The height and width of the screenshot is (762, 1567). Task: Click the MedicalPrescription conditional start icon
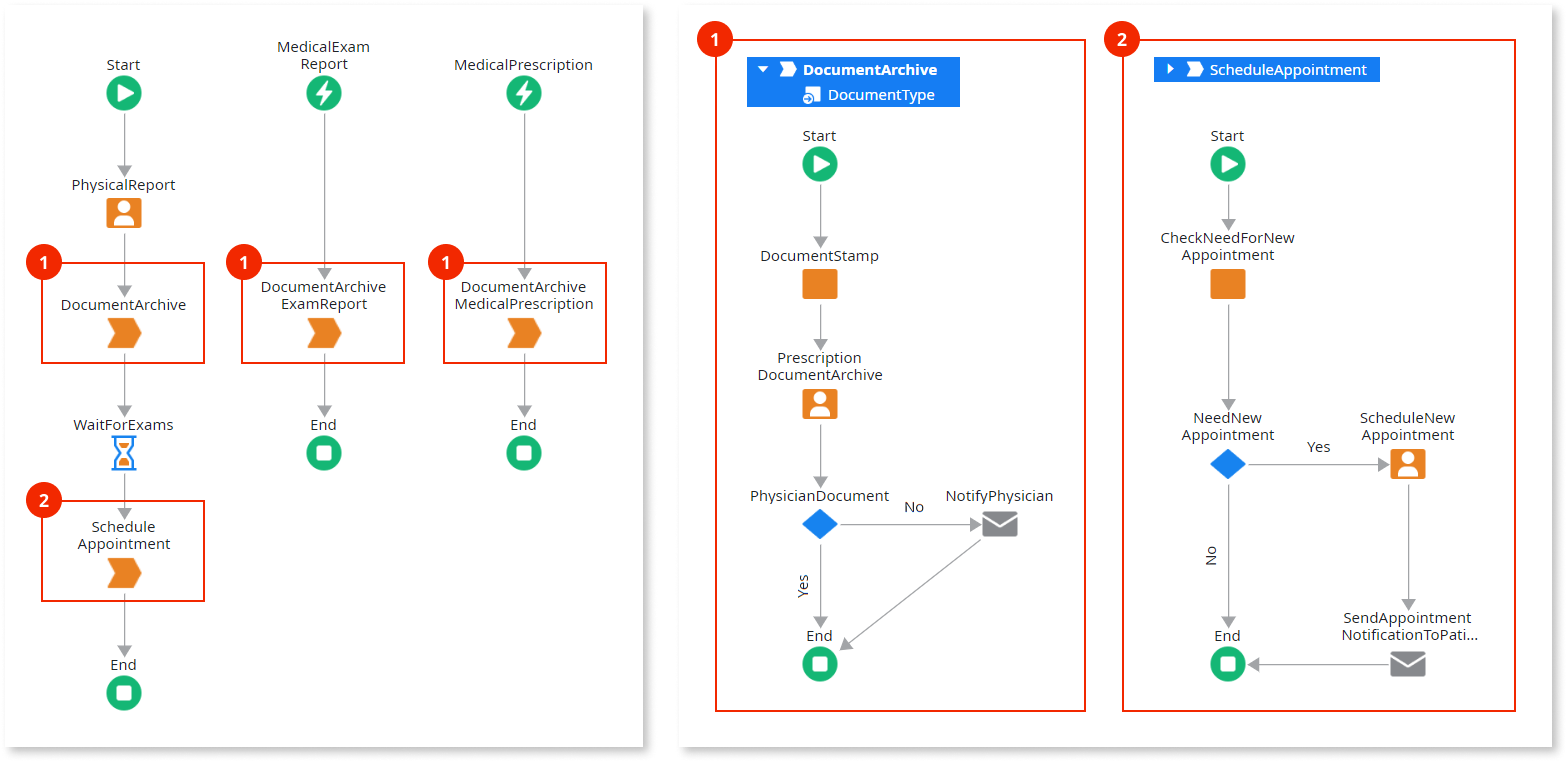524,94
